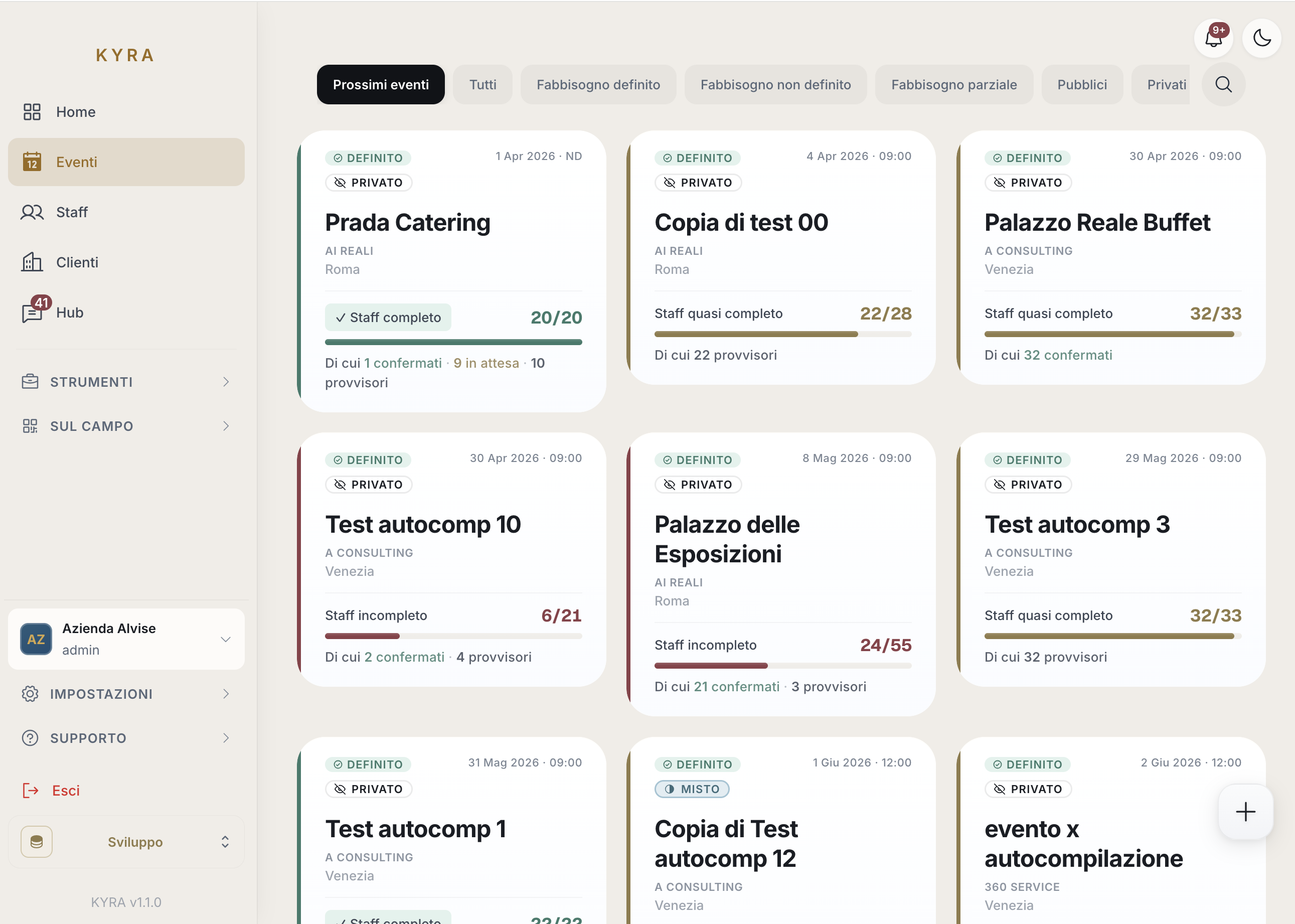Toggle Fabbisogno non definito filter chip
This screenshot has width=1295, height=924.
point(775,85)
